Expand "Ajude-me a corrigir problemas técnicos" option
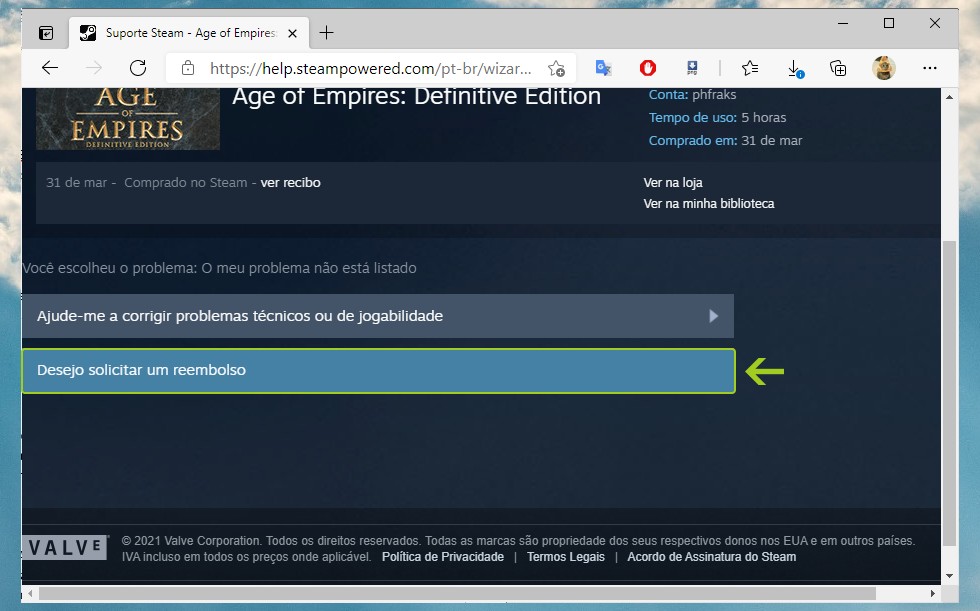The image size is (980, 611). [x=378, y=316]
